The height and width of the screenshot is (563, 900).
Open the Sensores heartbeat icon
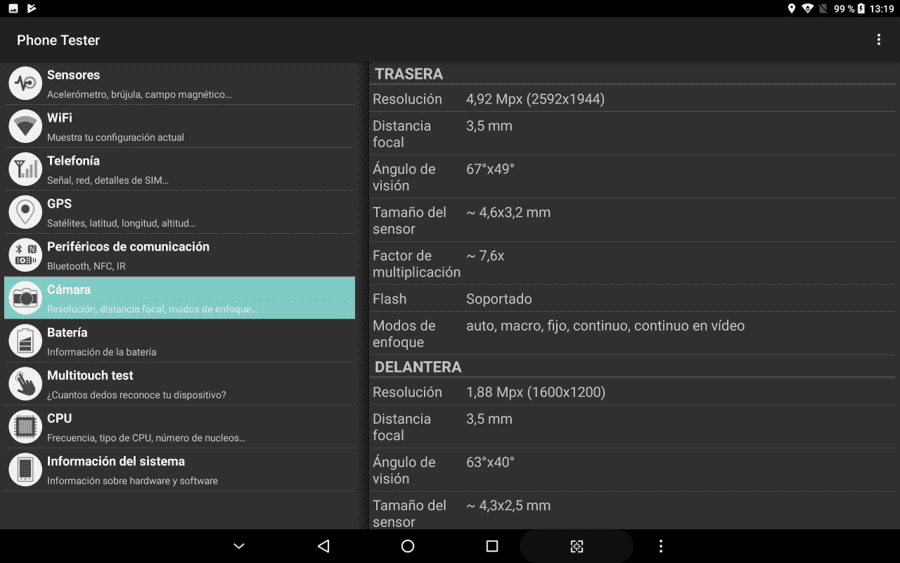coord(25,83)
